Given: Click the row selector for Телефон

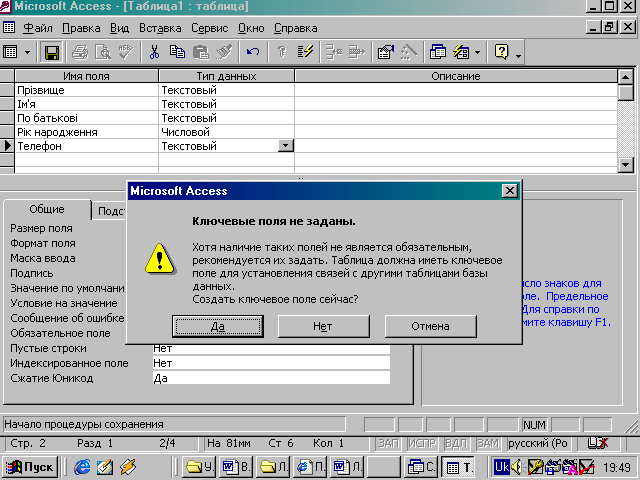Looking at the screenshot, I should pos(7,146).
